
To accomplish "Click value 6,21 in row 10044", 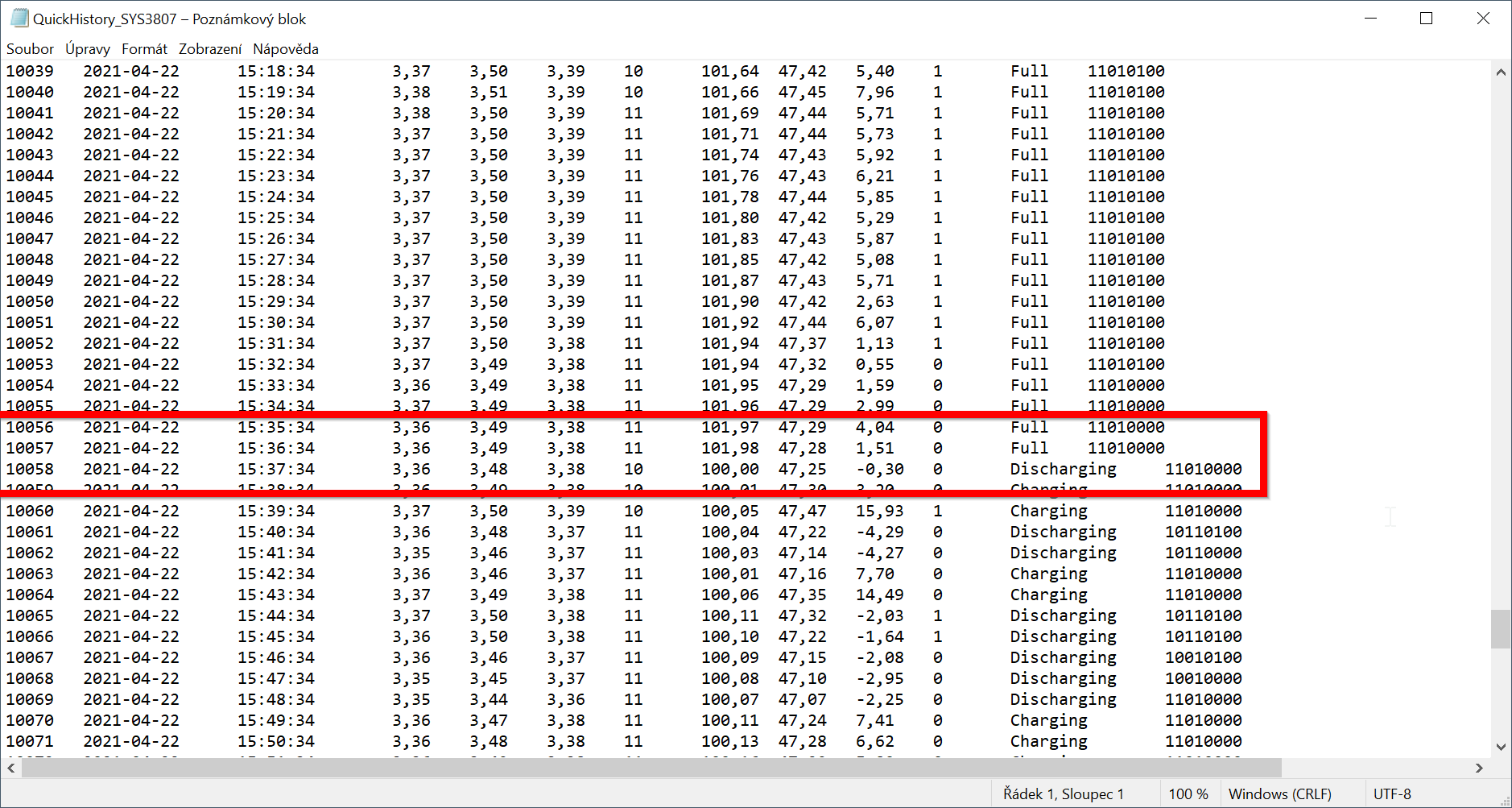I will pyautogui.click(x=875, y=176).
